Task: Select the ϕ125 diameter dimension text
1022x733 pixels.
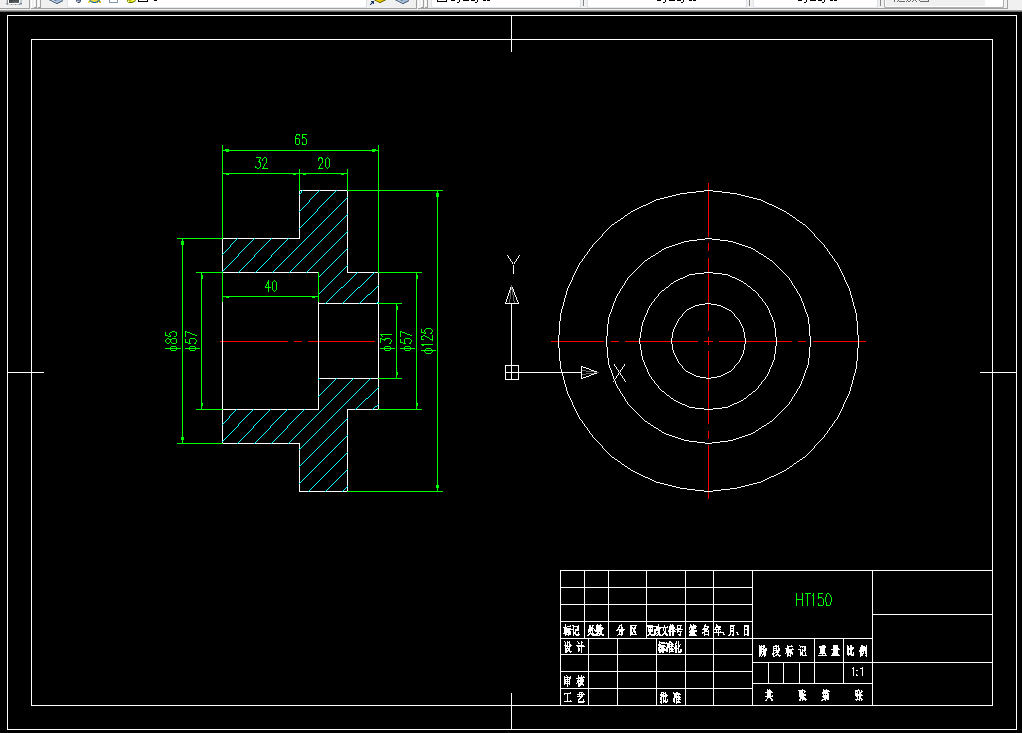Action: click(428, 341)
